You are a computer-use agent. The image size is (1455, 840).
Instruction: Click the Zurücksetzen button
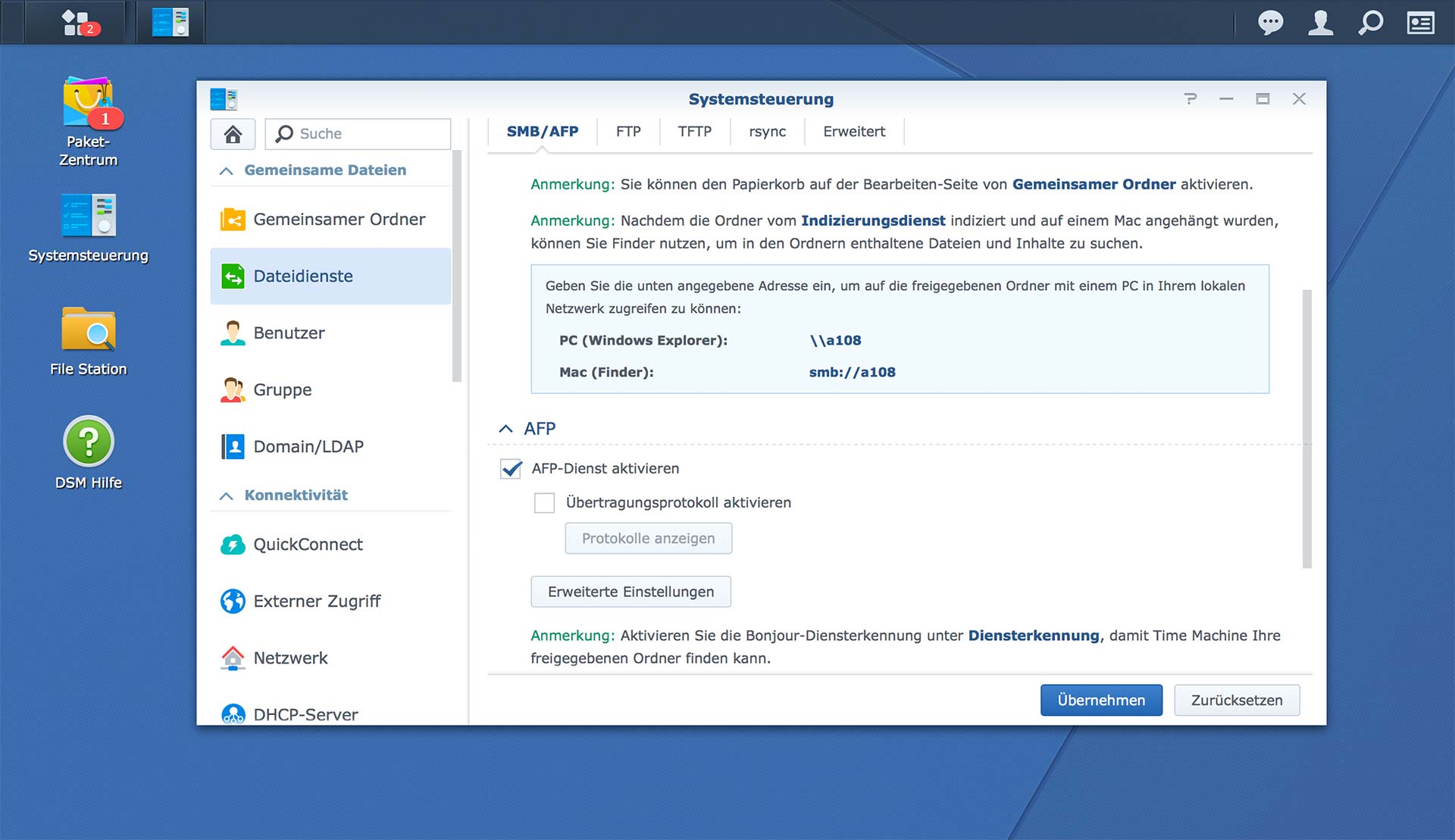(x=1237, y=701)
